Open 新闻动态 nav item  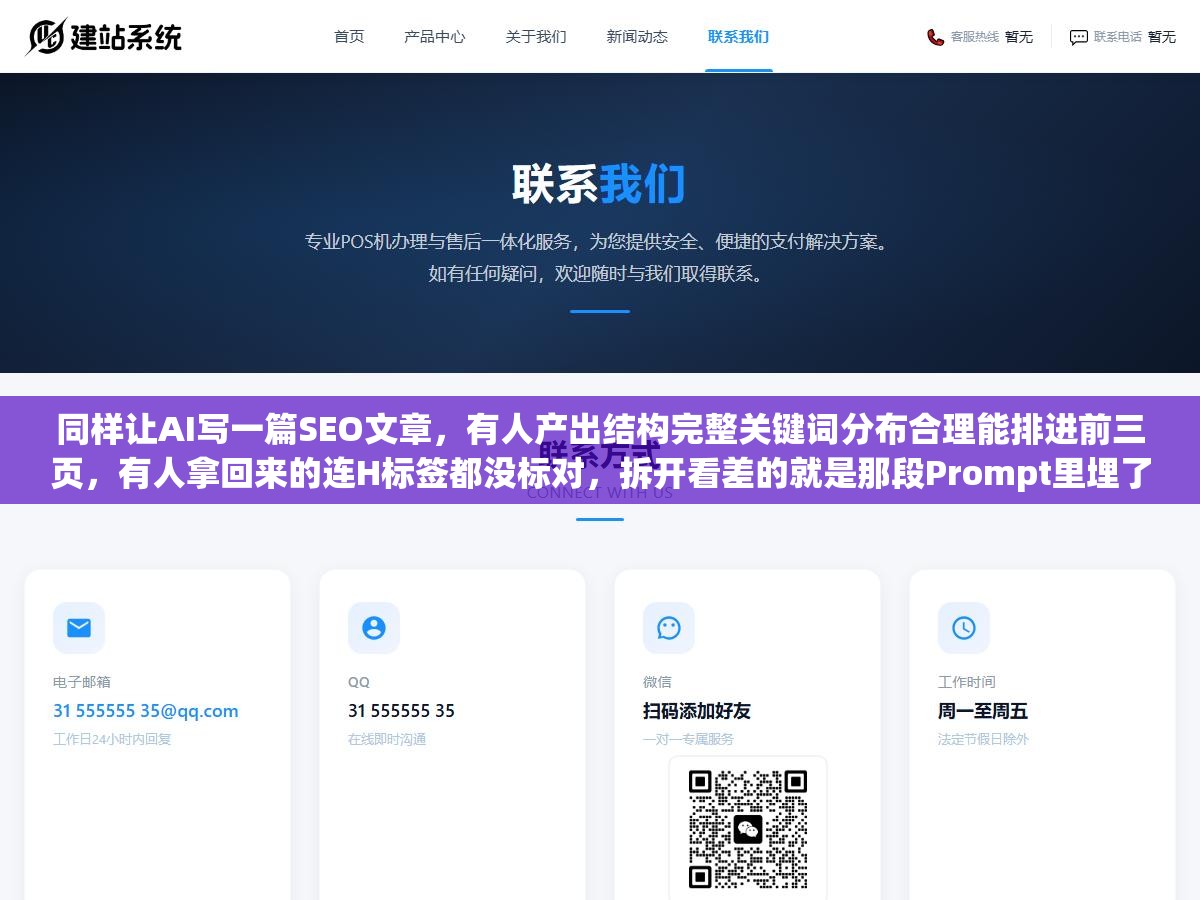click(637, 37)
